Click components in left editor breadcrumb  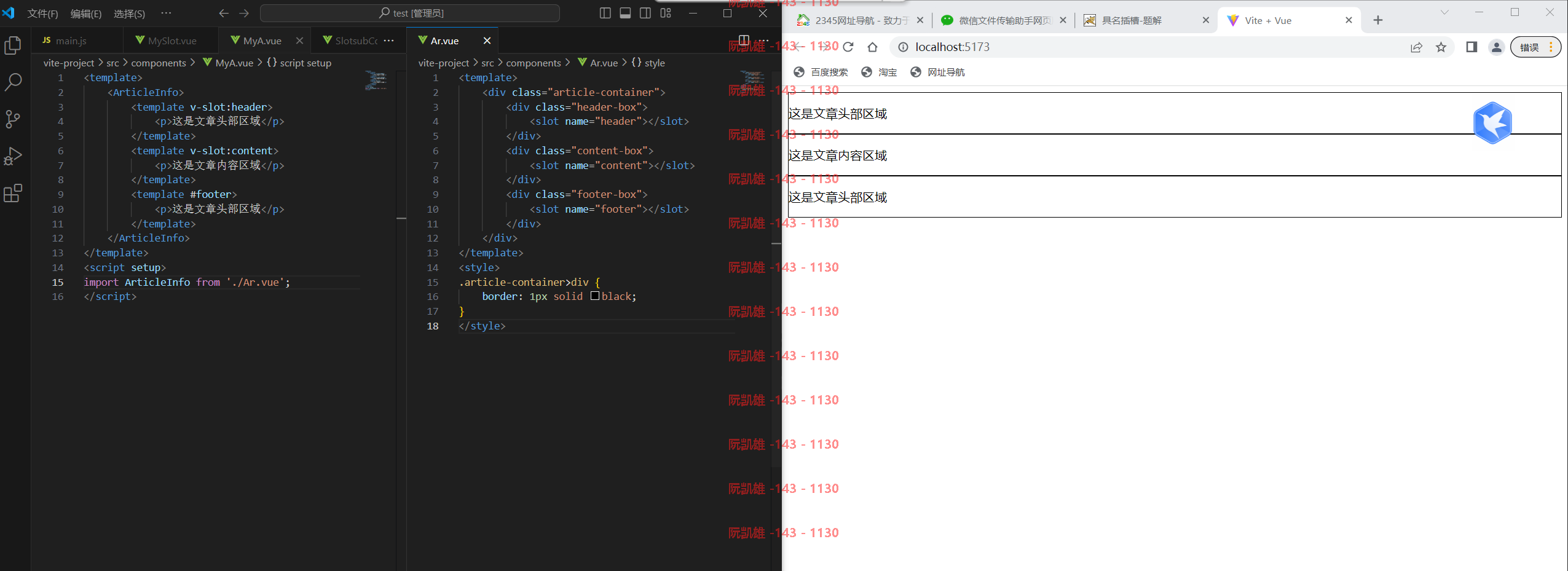pos(159,63)
